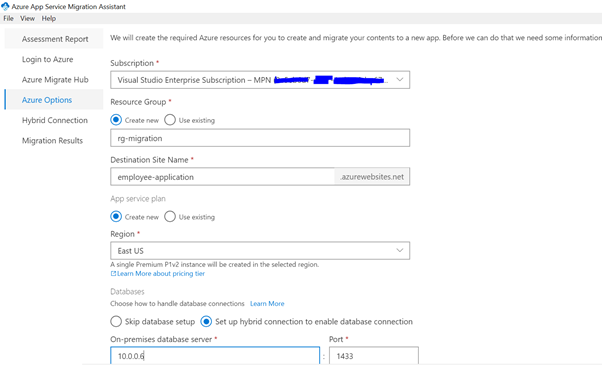
Task: Click the Port field showing 1433
Action: click(374, 356)
